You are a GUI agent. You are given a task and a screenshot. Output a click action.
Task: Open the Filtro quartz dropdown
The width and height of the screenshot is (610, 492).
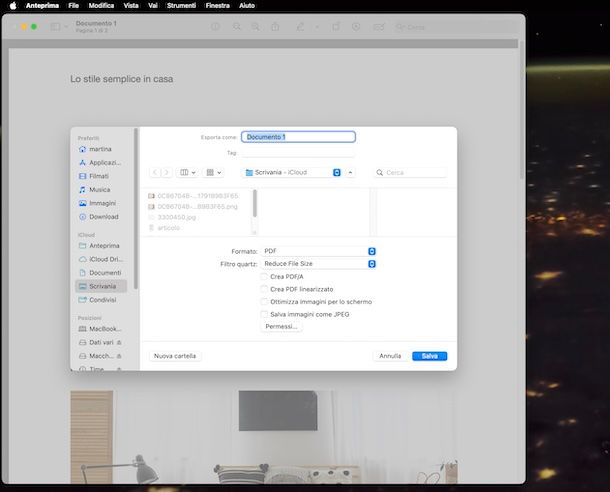(x=318, y=264)
